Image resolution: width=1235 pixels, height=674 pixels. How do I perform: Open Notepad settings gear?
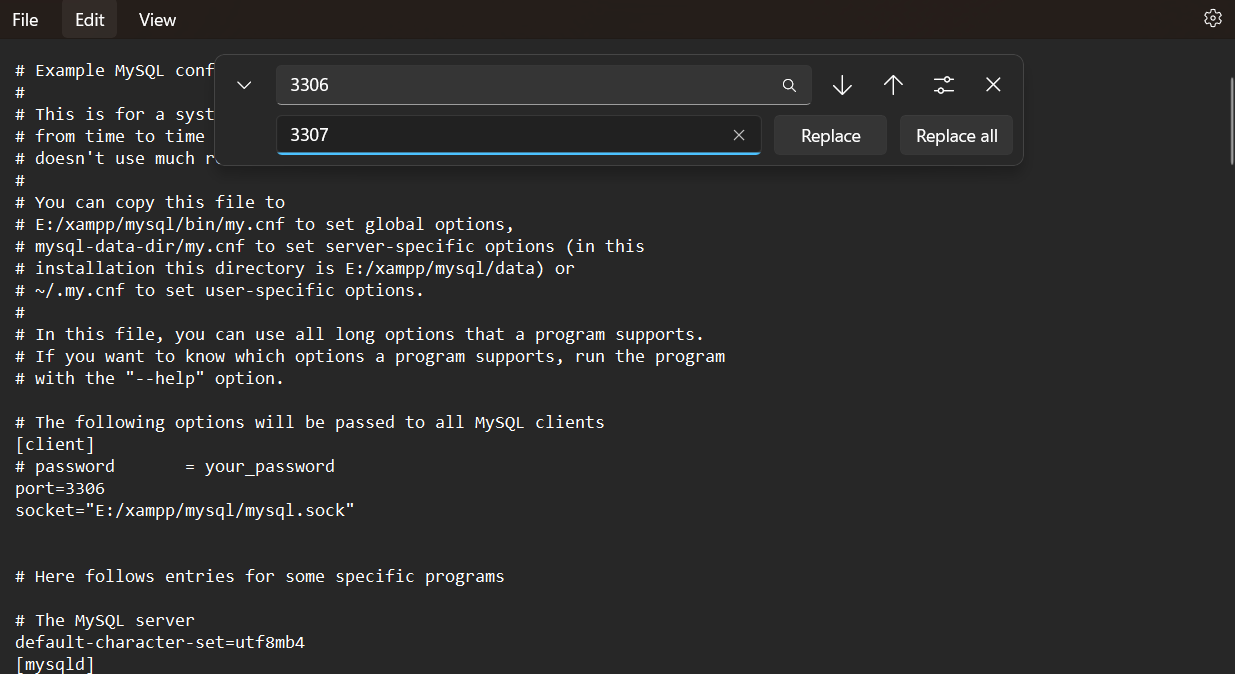[1212, 19]
